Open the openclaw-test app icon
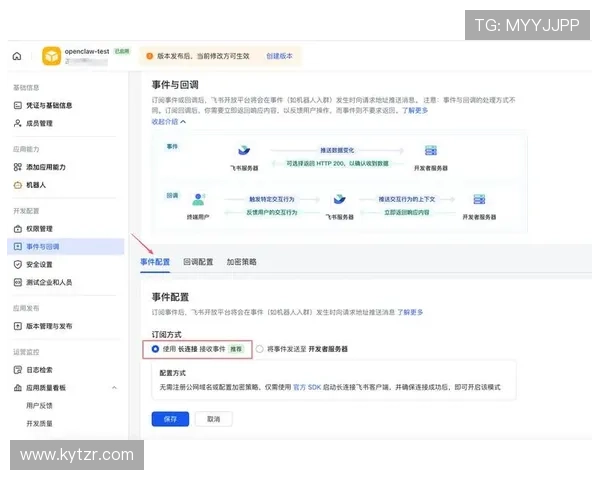 (x=51, y=56)
